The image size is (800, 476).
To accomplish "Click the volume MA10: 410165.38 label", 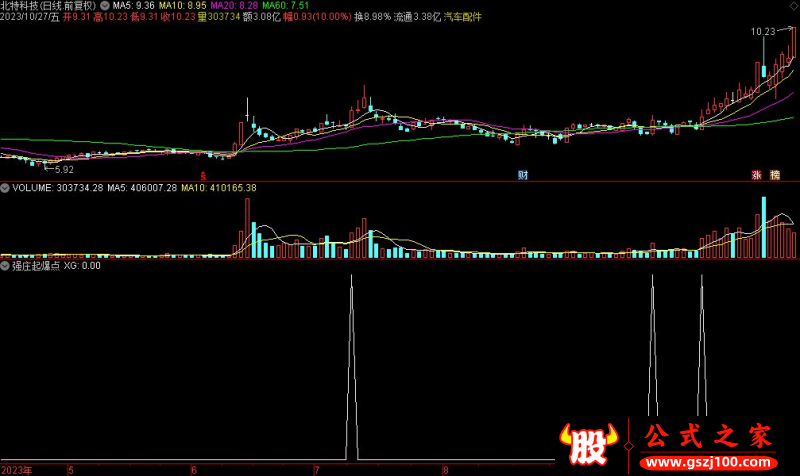I will tap(219, 188).
